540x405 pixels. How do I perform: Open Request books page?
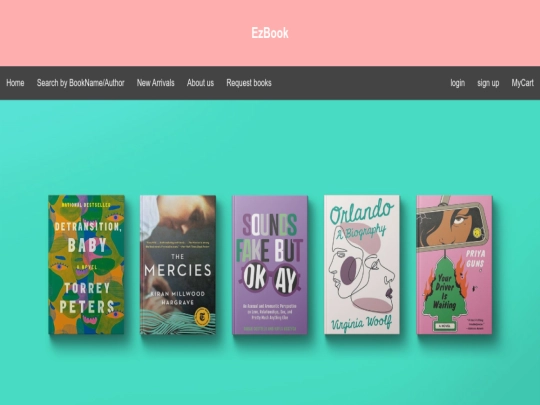tap(249, 83)
